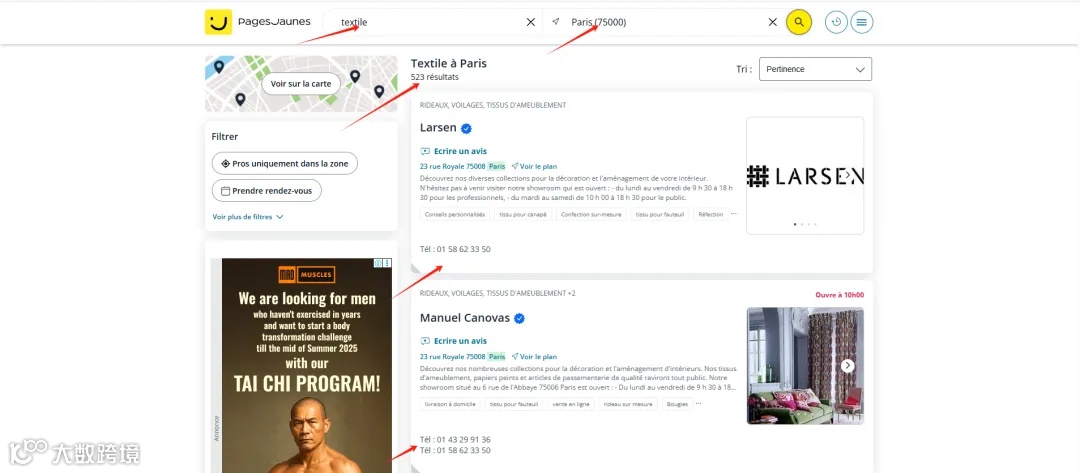Click Larsen's phone "Tél : 01 58 62 33 50"
This screenshot has height=473, width=1080.
[455, 249]
